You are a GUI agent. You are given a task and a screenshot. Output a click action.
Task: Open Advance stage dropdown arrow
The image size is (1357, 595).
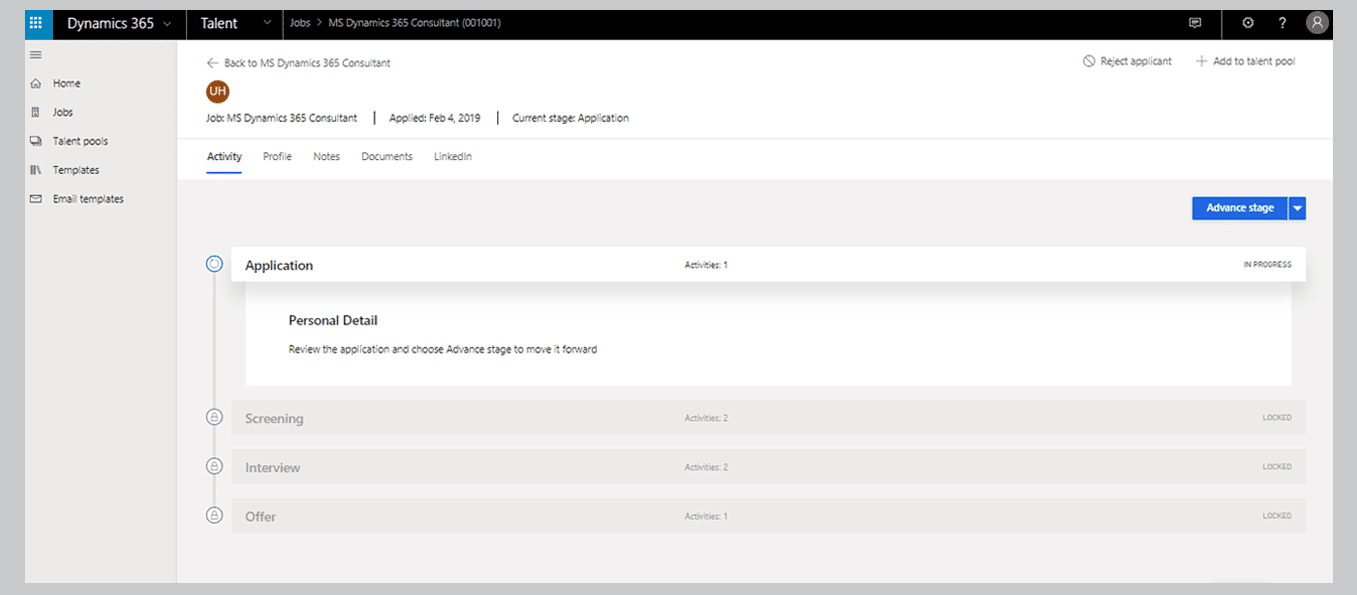pyautogui.click(x=1297, y=208)
